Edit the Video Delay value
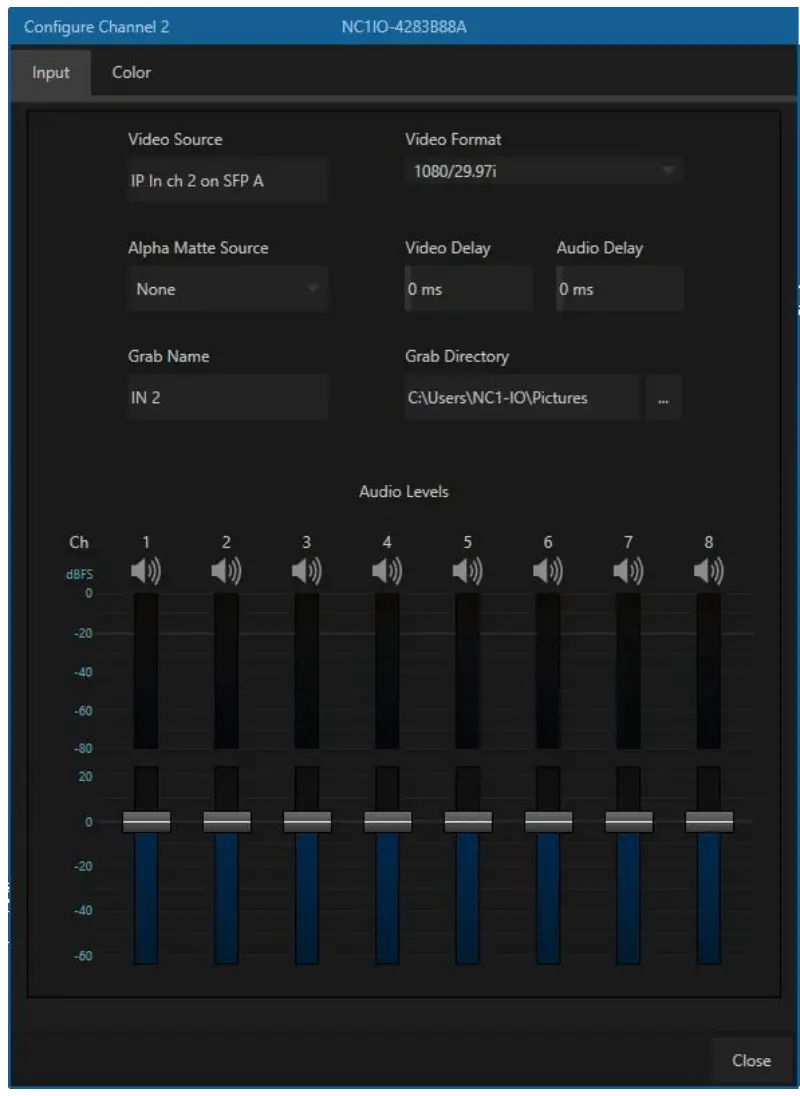 (x=468, y=289)
